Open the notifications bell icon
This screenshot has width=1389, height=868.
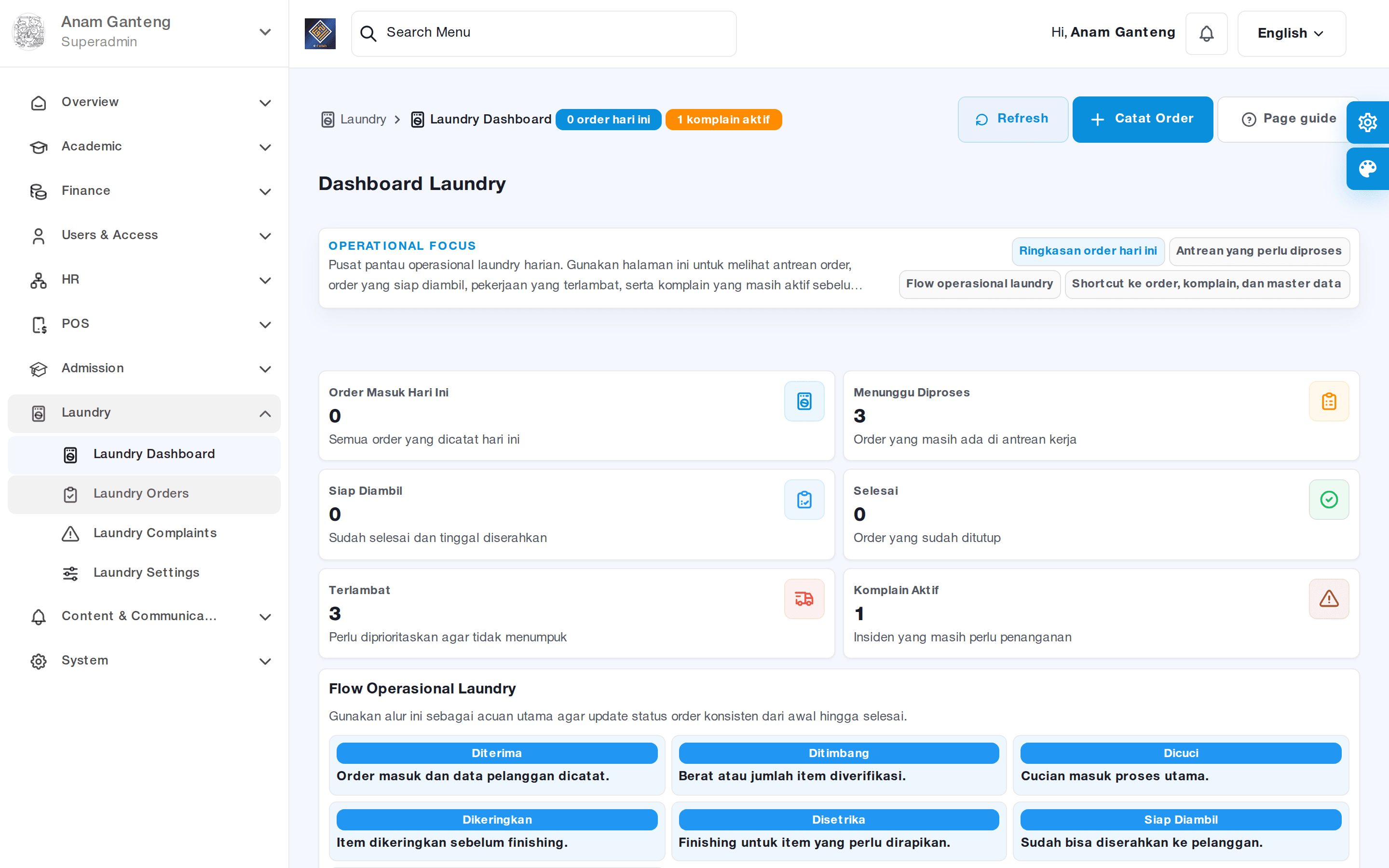tap(1207, 33)
